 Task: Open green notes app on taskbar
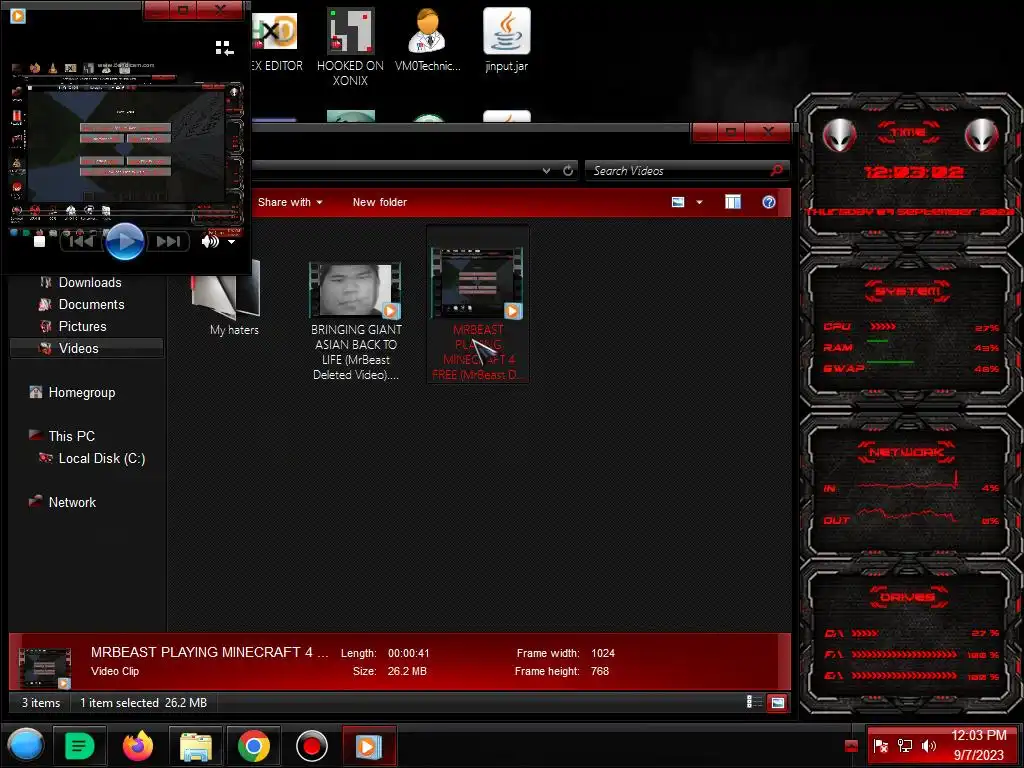pyautogui.click(x=79, y=745)
